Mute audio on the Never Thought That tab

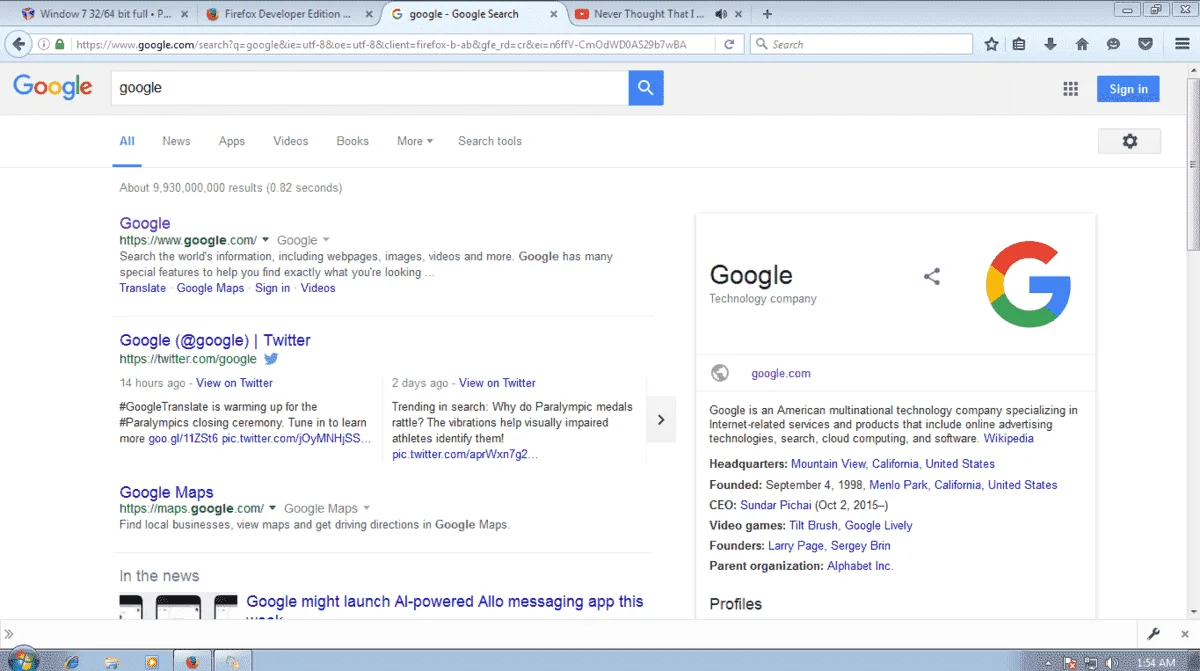point(721,14)
